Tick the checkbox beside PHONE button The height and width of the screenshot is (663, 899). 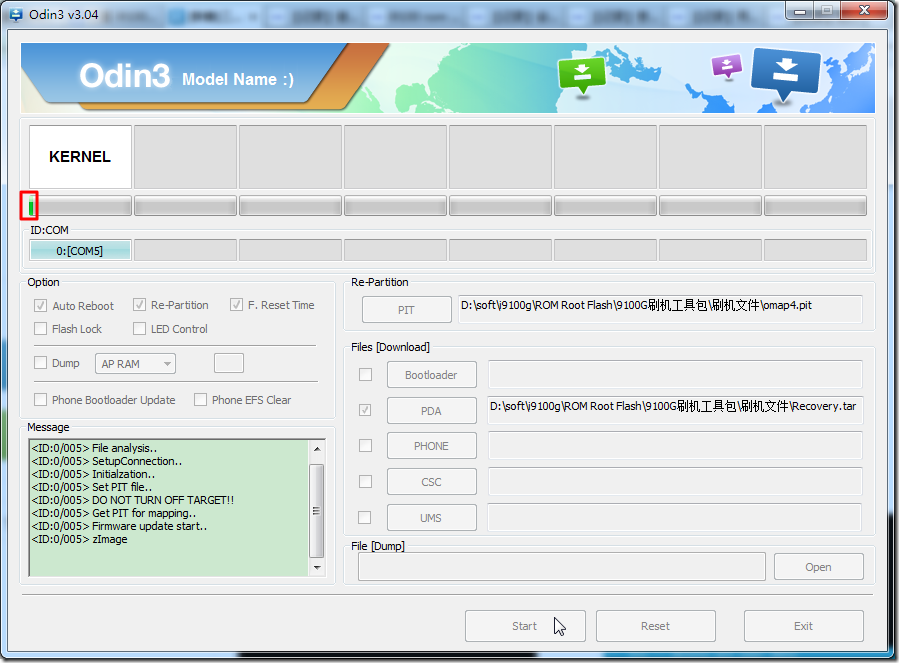365,446
